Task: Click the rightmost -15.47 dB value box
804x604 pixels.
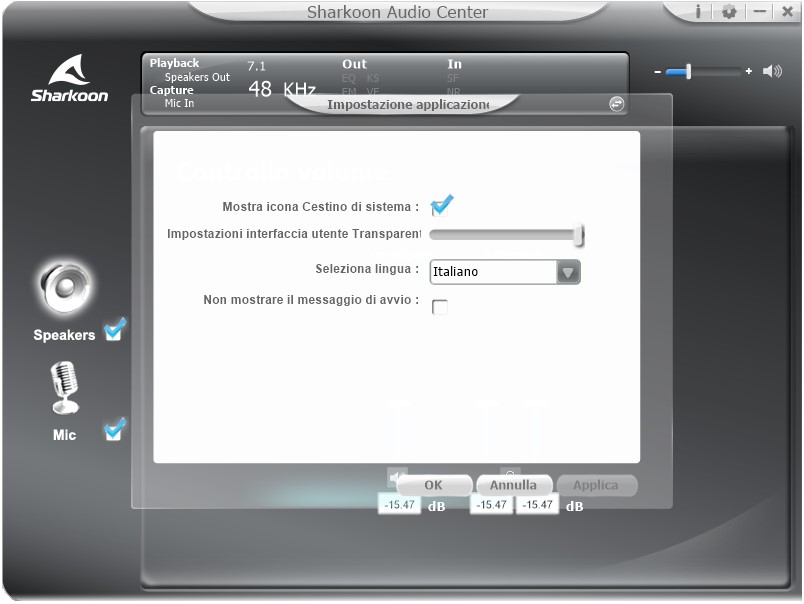Action: [537, 505]
